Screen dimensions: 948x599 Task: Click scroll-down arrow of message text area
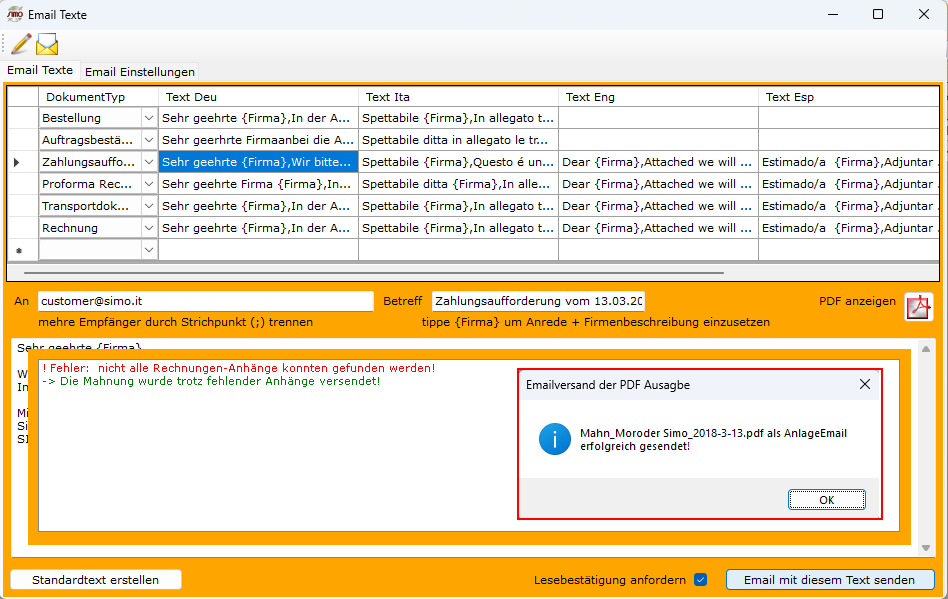pyautogui.click(x=925, y=548)
